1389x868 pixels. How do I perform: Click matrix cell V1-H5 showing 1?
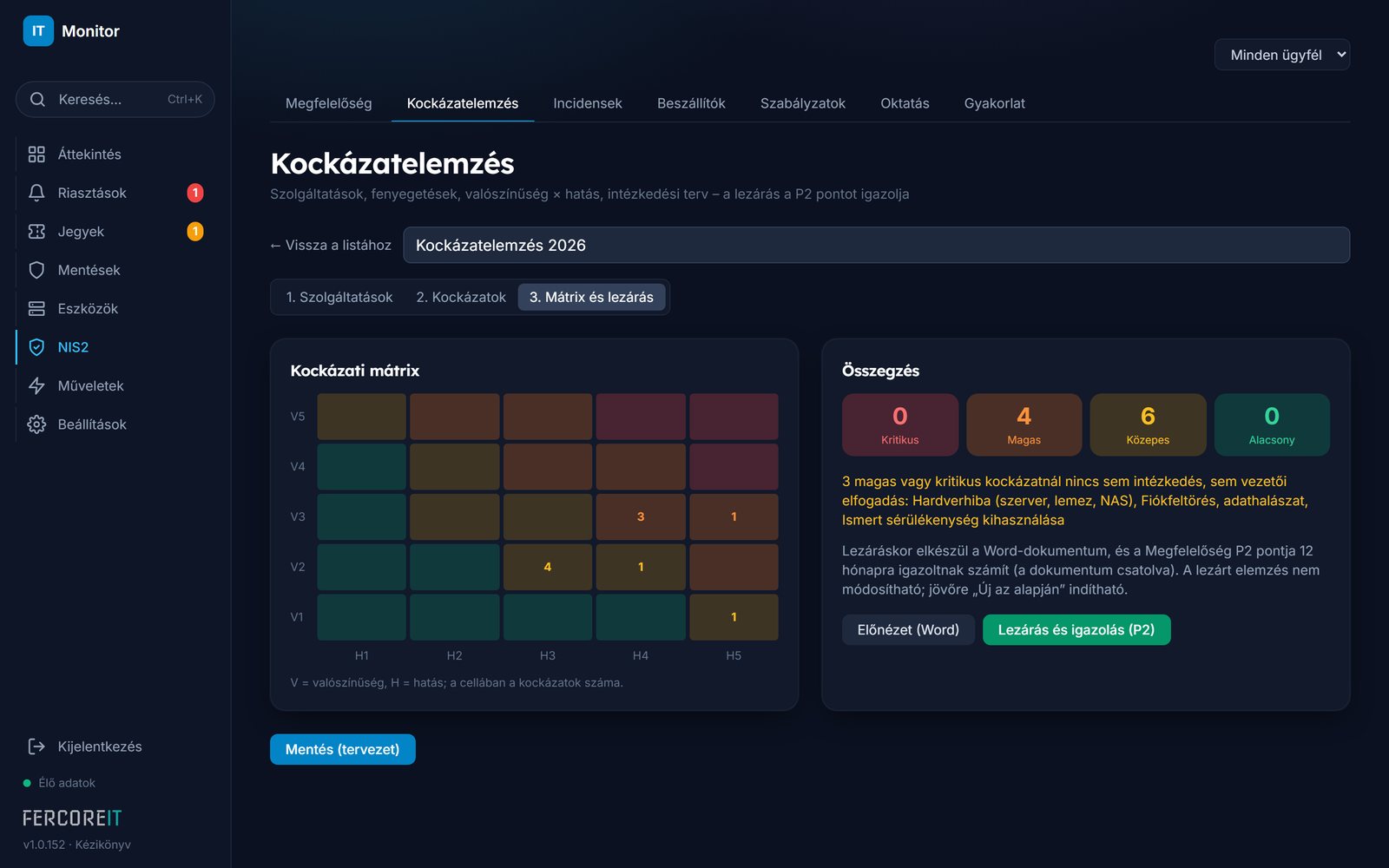point(734,617)
